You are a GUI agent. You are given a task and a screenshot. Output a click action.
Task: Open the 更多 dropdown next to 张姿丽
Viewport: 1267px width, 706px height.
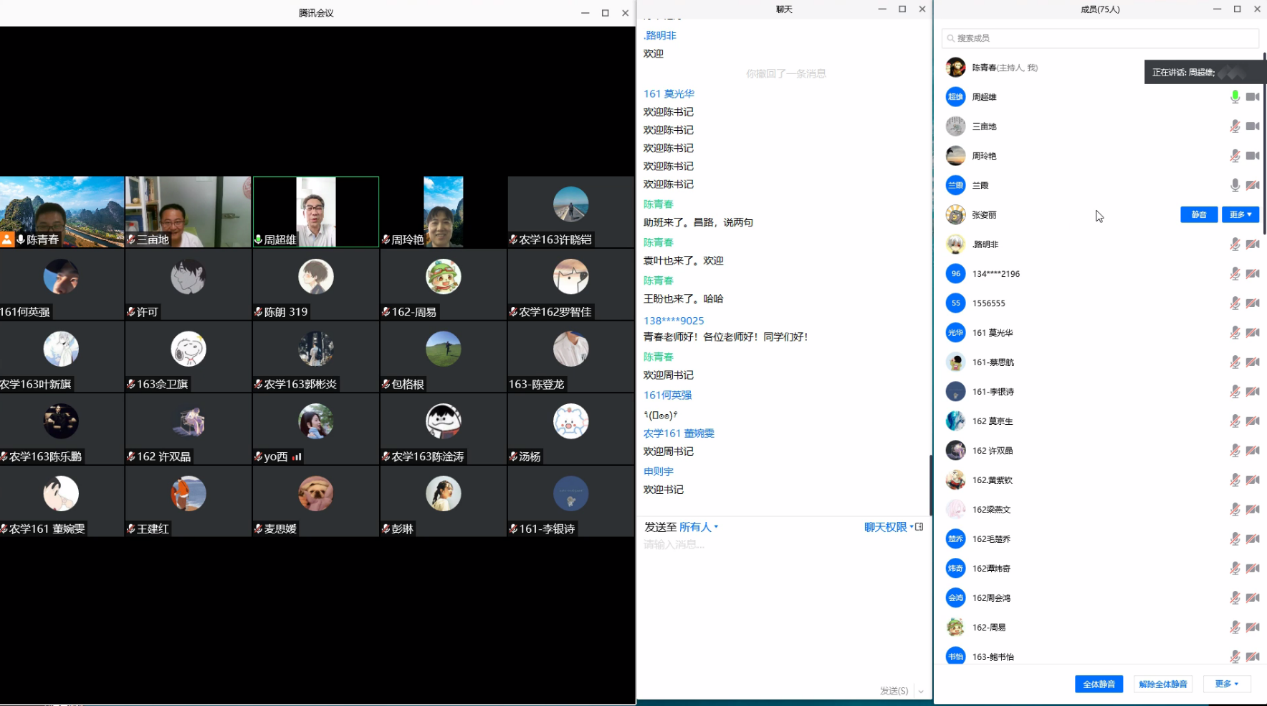[x=1240, y=215]
